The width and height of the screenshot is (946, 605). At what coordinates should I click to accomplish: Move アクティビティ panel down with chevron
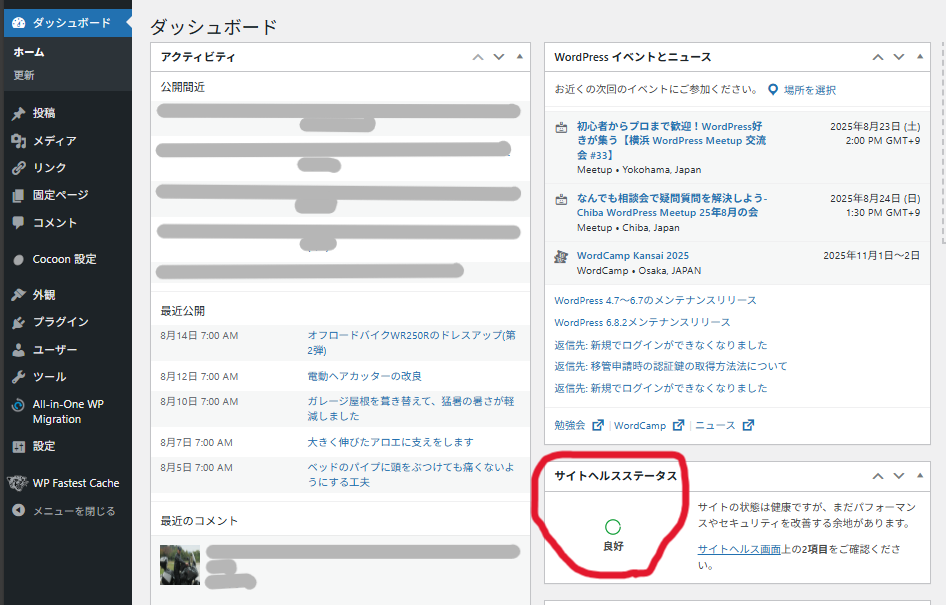pyautogui.click(x=498, y=57)
